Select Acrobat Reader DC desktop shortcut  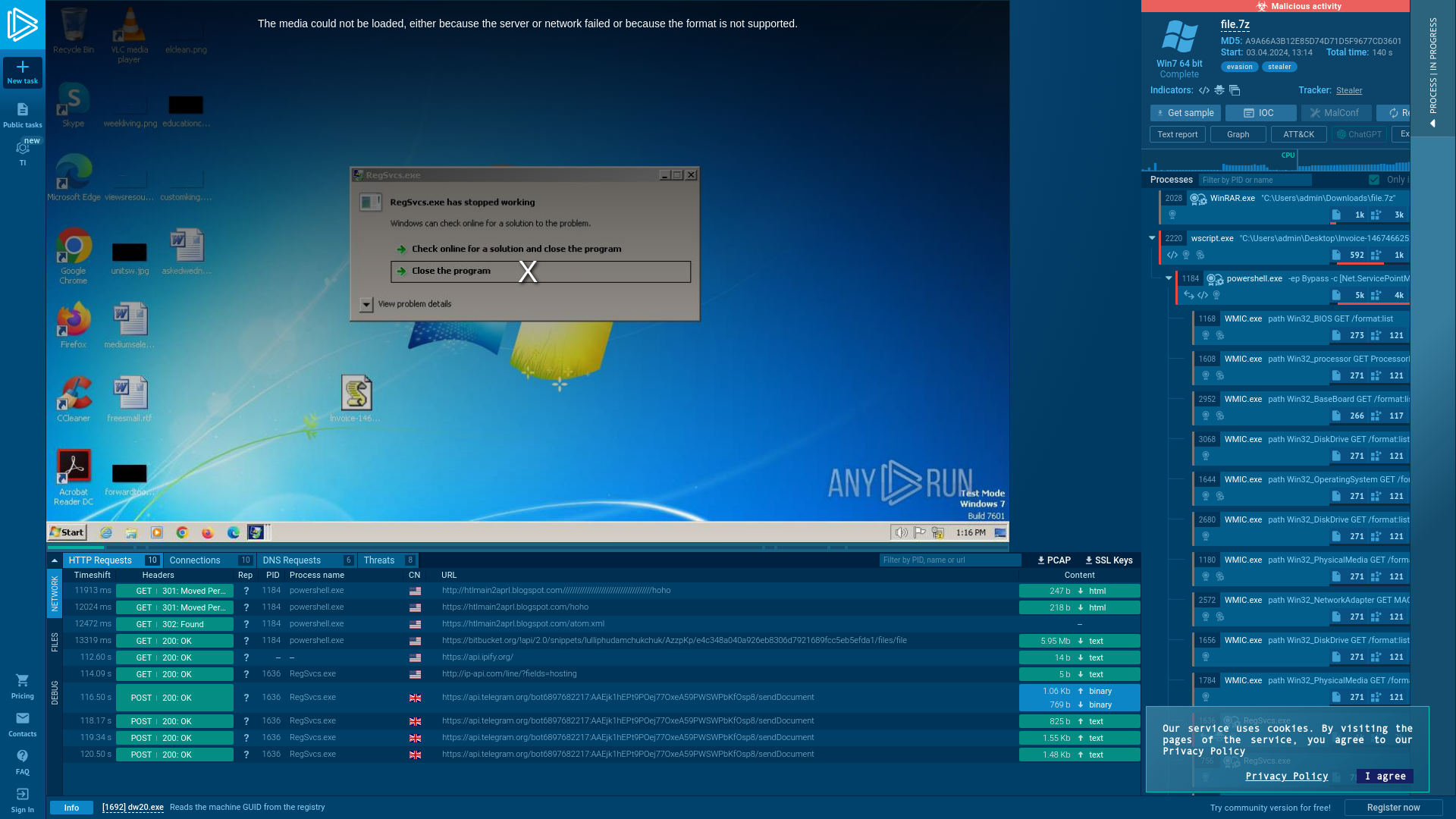[x=74, y=477]
